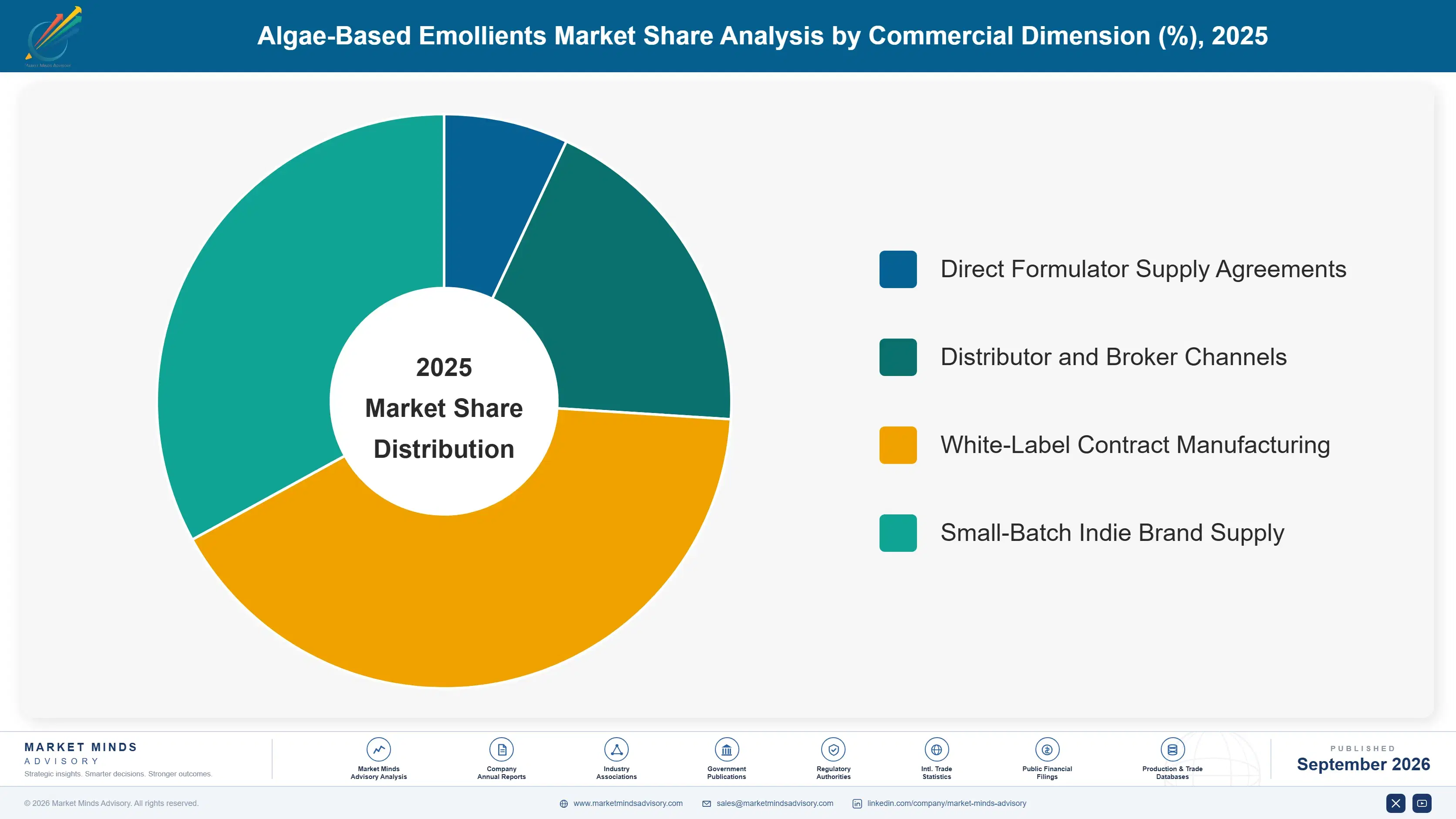Click the 'MARKET MINDS ADVISORY' footer wordmark
This screenshot has height=819, width=1456.
[x=81, y=753]
